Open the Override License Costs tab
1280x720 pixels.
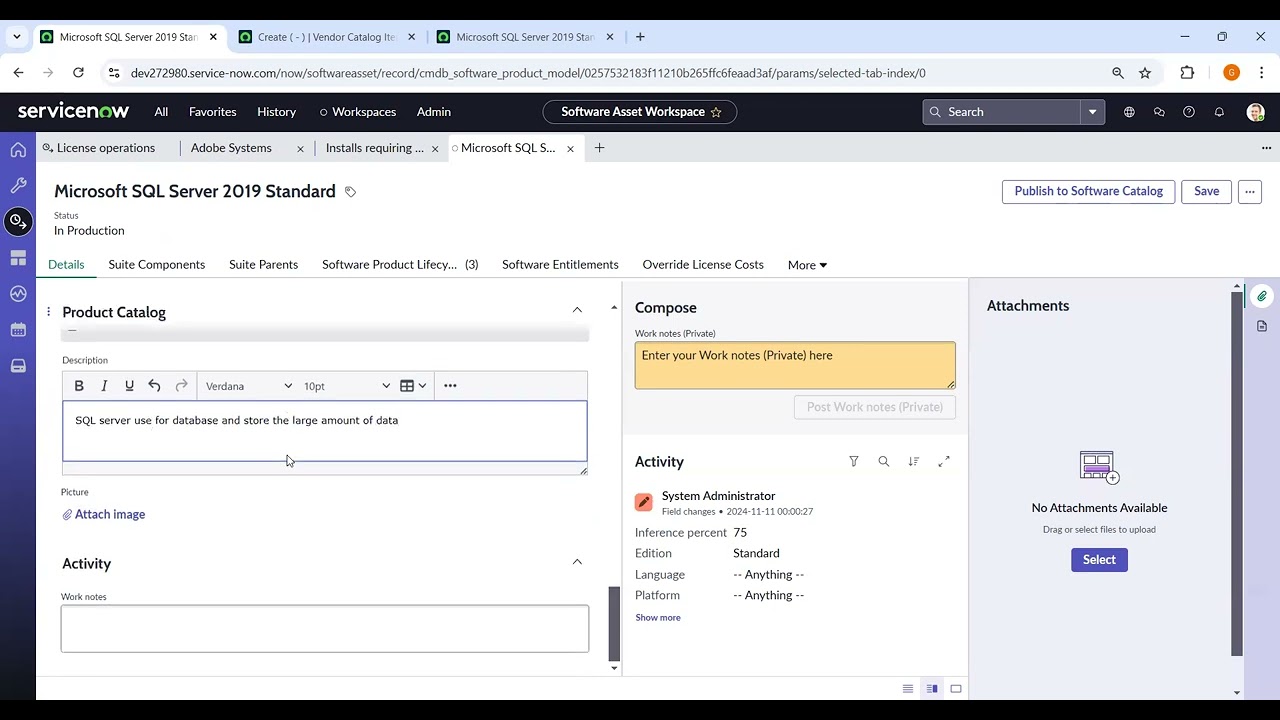click(703, 265)
